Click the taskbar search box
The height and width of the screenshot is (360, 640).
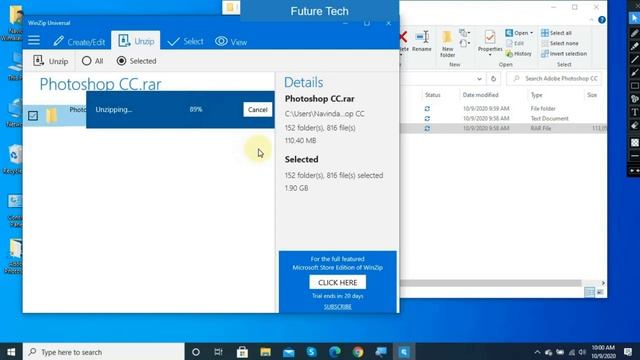coord(104,352)
